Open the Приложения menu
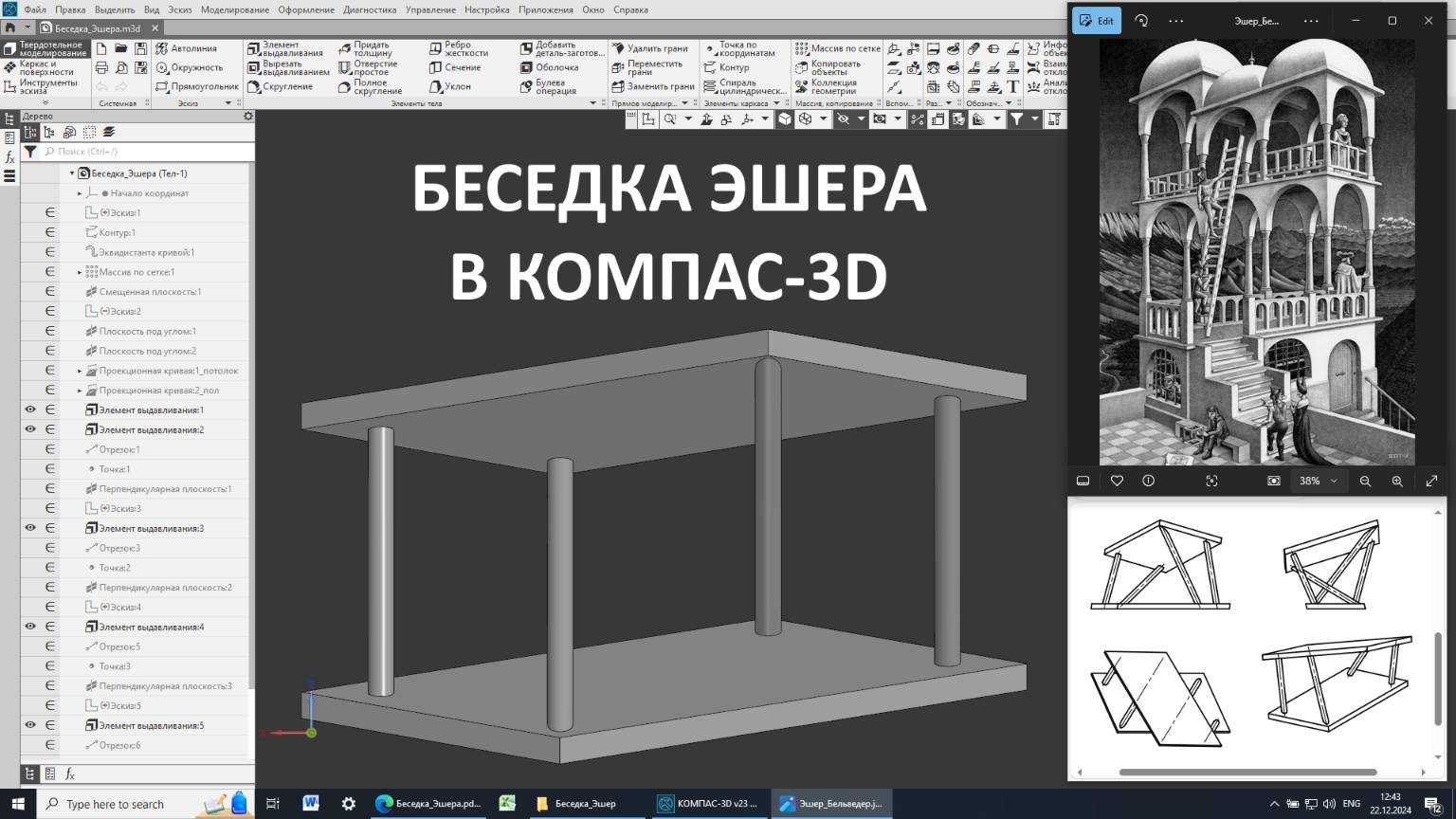Image resolution: width=1456 pixels, height=819 pixels. tap(545, 9)
